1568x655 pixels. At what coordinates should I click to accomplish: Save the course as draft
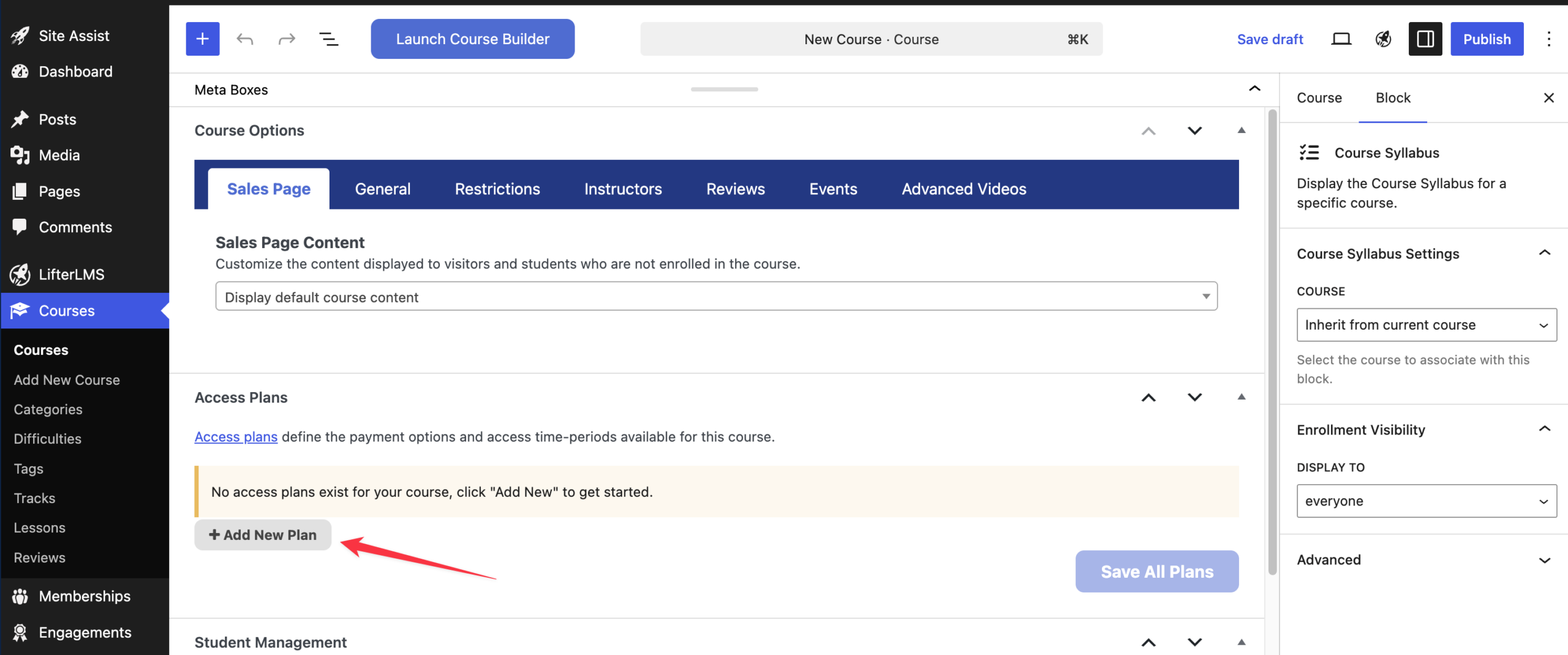(x=1270, y=39)
